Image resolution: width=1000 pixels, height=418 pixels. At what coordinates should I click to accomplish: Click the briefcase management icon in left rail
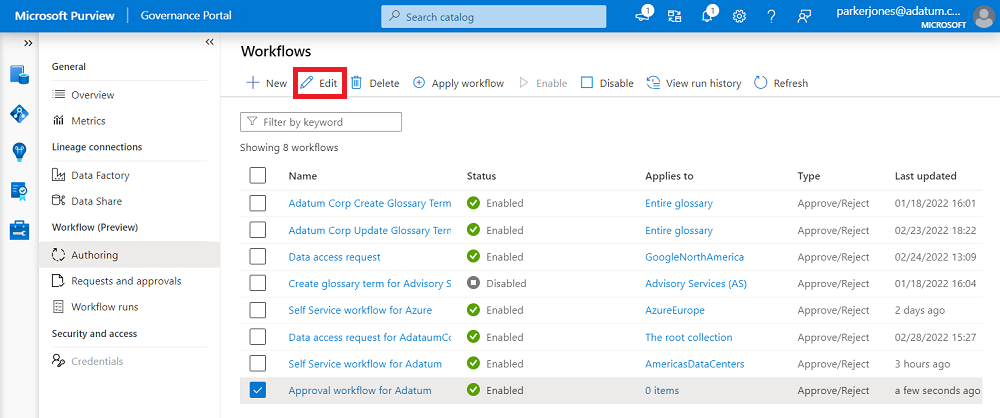(x=19, y=230)
